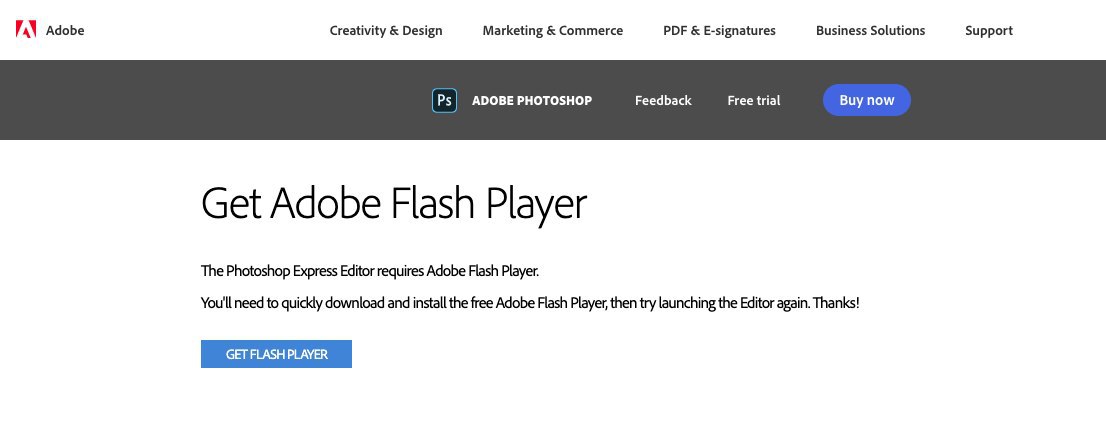
Task: Click the empty white header space beside Adobe
Action: point(205,30)
